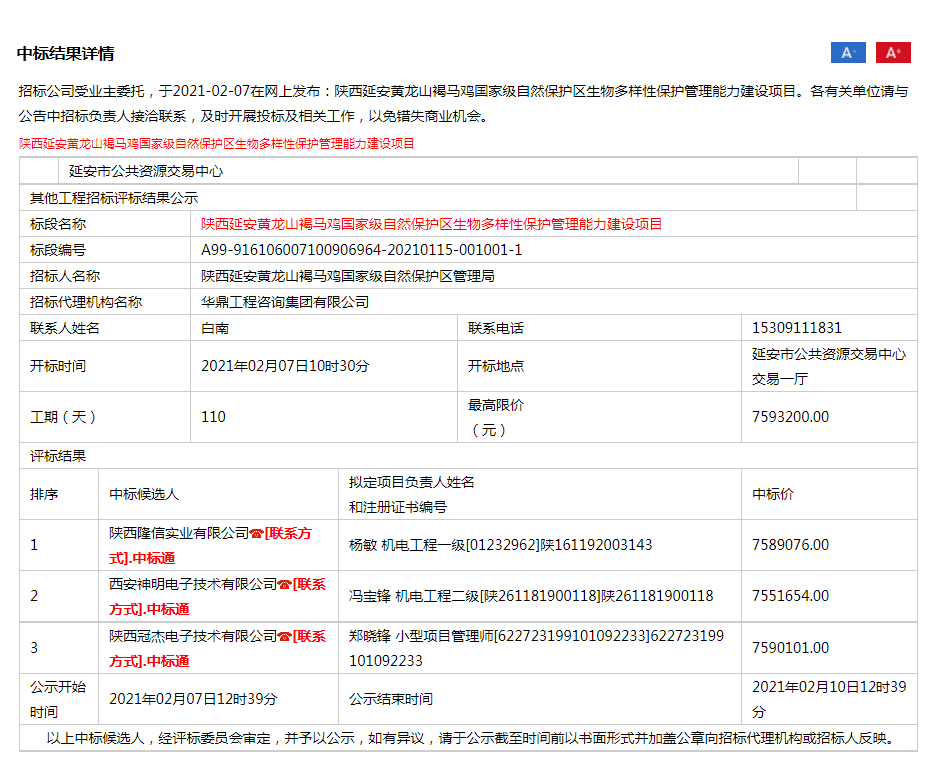Click the 评标结果 section label
Image resolution: width=939 pixels, height=774 pixels.
click(x=58, y=456)
